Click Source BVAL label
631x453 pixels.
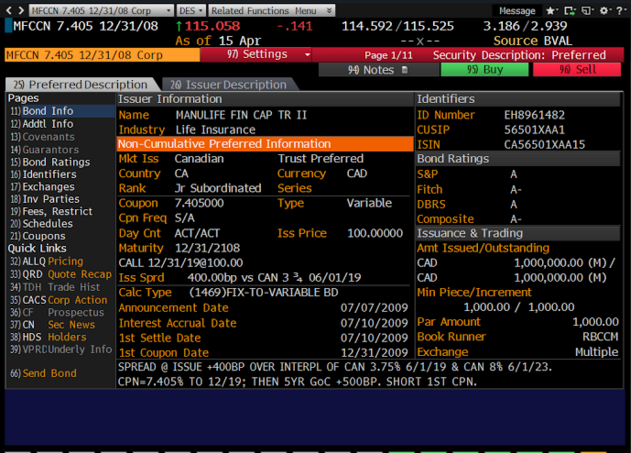[533, 41]
